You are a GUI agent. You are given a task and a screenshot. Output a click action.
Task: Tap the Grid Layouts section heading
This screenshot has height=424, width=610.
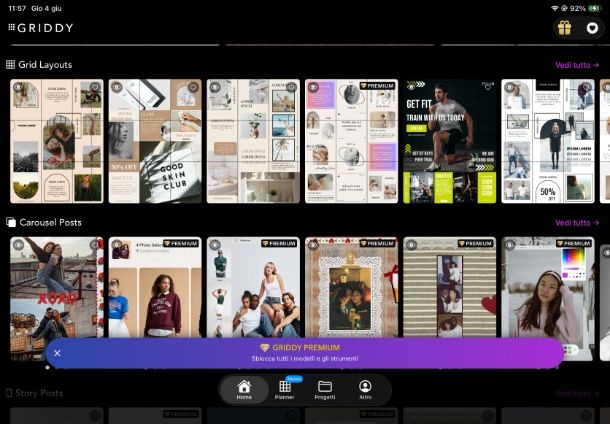pyautogui.click(x=39, y=65)
